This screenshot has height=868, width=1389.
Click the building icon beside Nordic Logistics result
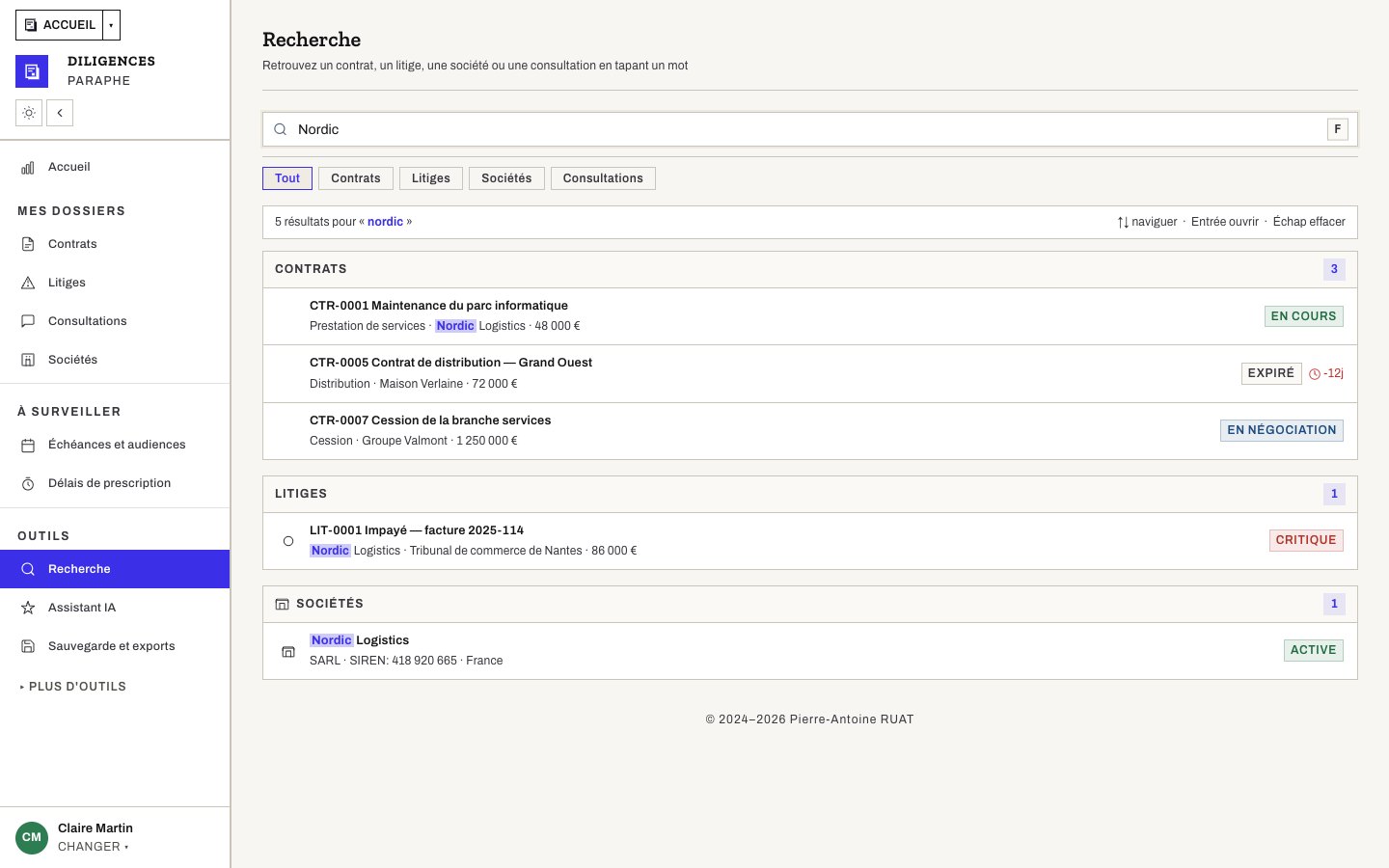[288, 652]
